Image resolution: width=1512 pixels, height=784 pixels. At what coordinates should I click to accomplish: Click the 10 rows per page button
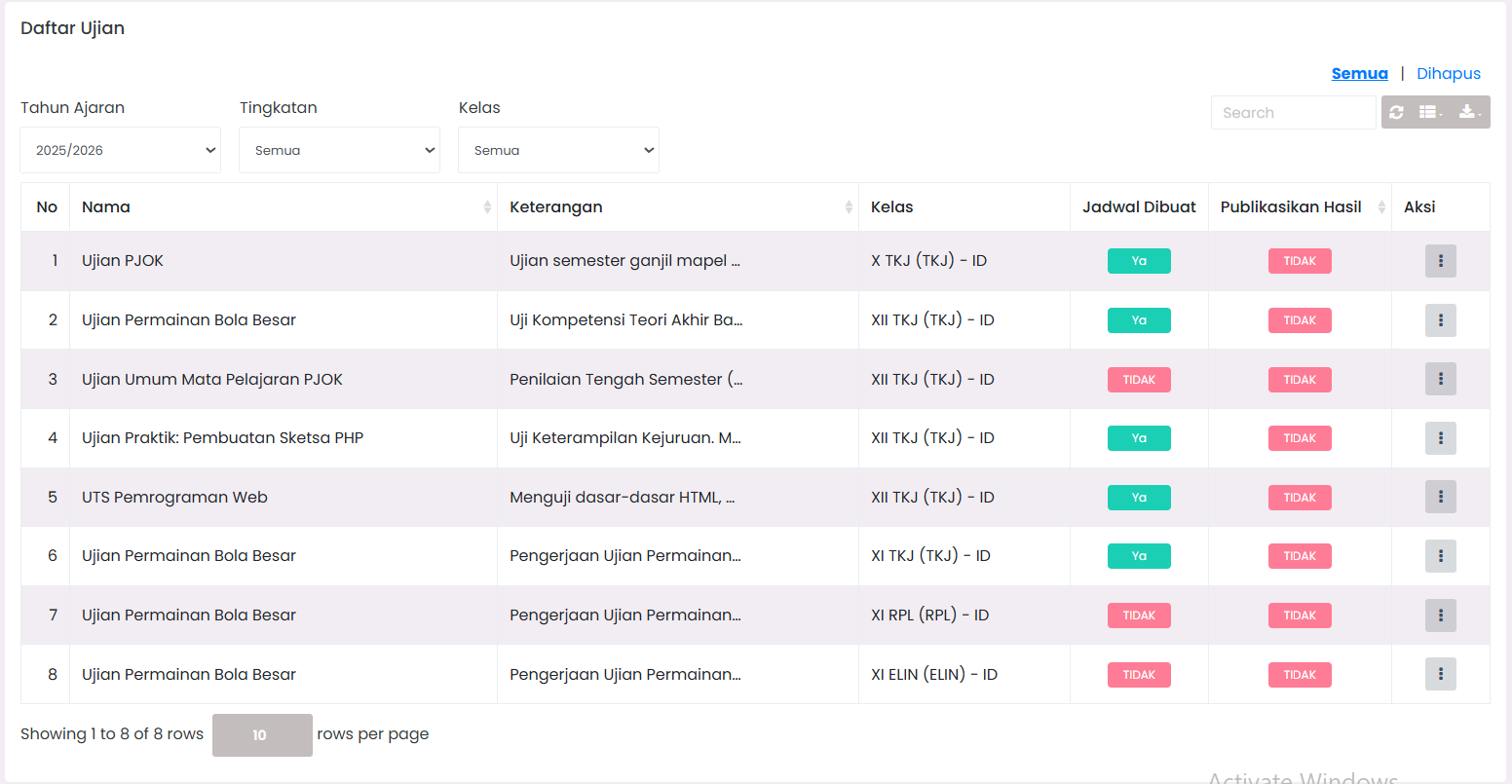pos(262,735)
